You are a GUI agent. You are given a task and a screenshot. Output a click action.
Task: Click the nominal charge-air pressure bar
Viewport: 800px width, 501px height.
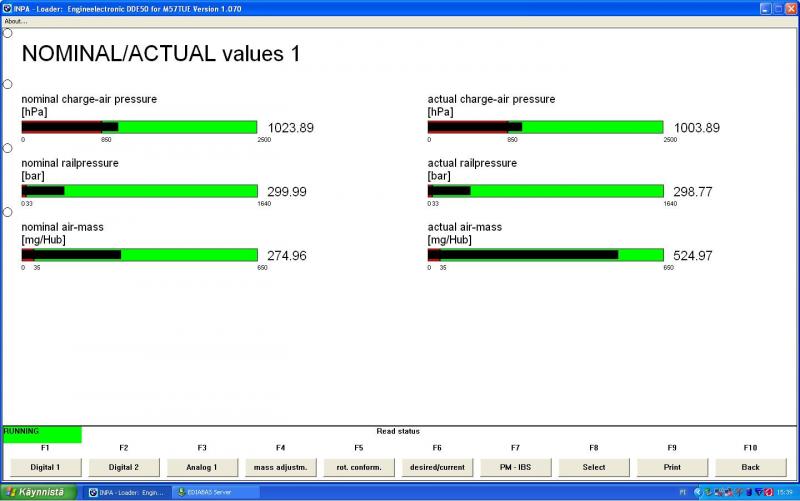140,127
